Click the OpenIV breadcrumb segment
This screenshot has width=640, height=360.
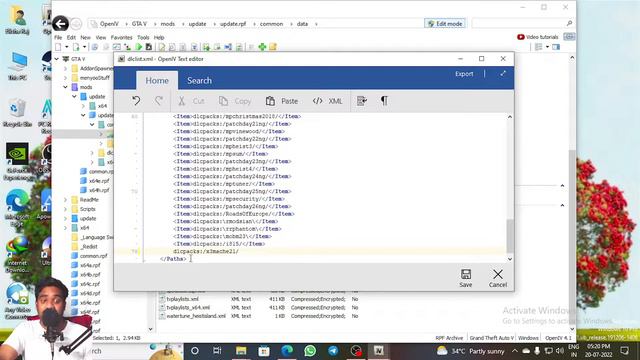tap(109, 24)
